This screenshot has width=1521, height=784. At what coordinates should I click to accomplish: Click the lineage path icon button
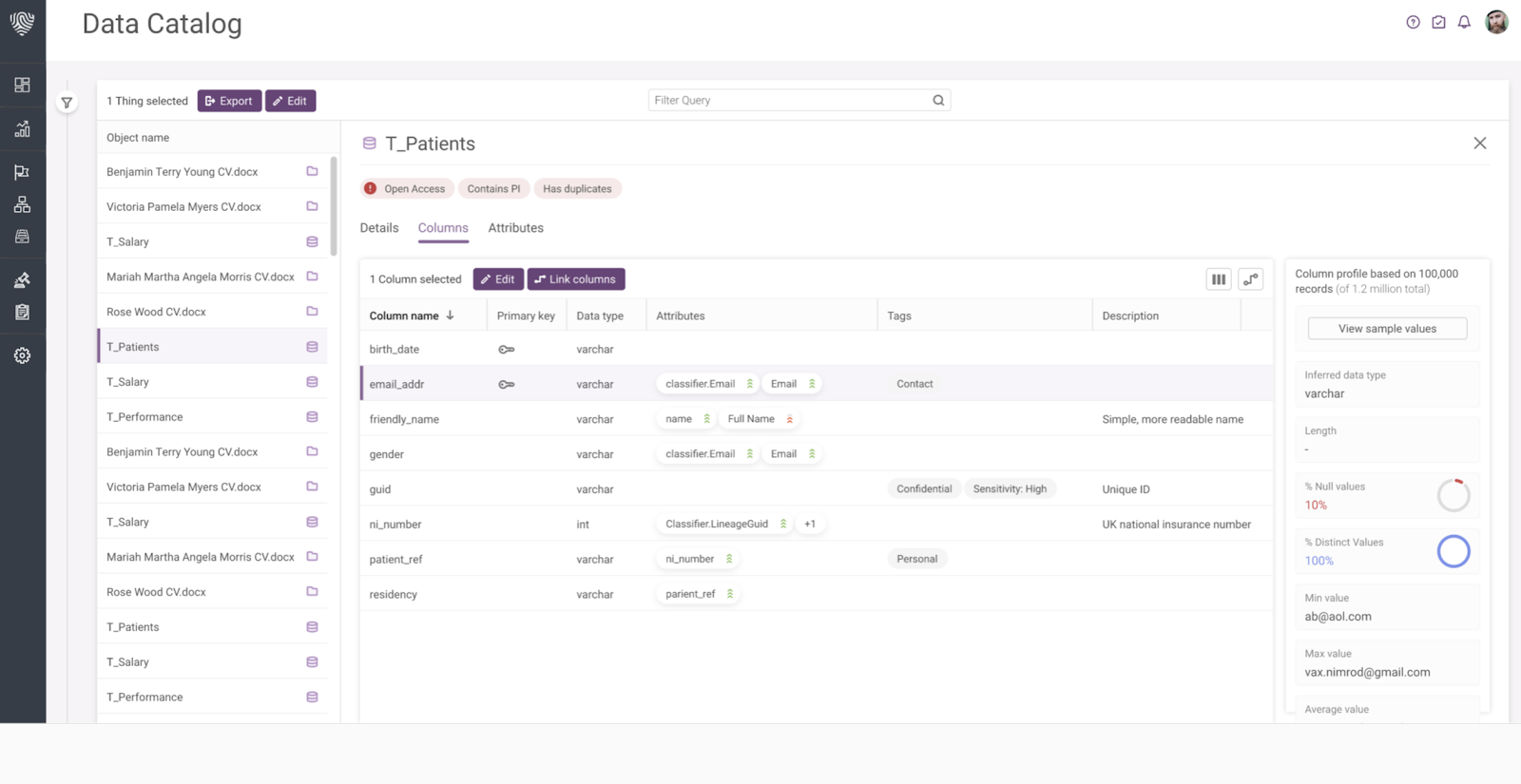[1251, 279]
